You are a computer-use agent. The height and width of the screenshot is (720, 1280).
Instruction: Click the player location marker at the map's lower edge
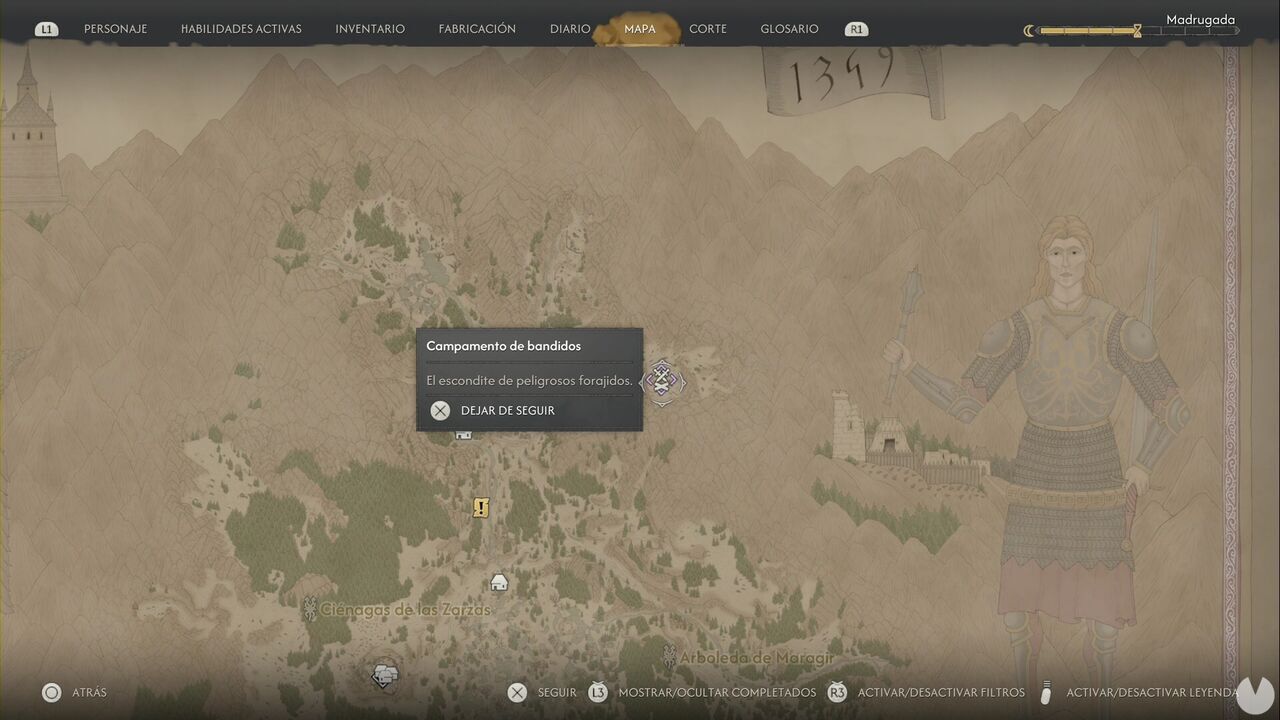384,676
